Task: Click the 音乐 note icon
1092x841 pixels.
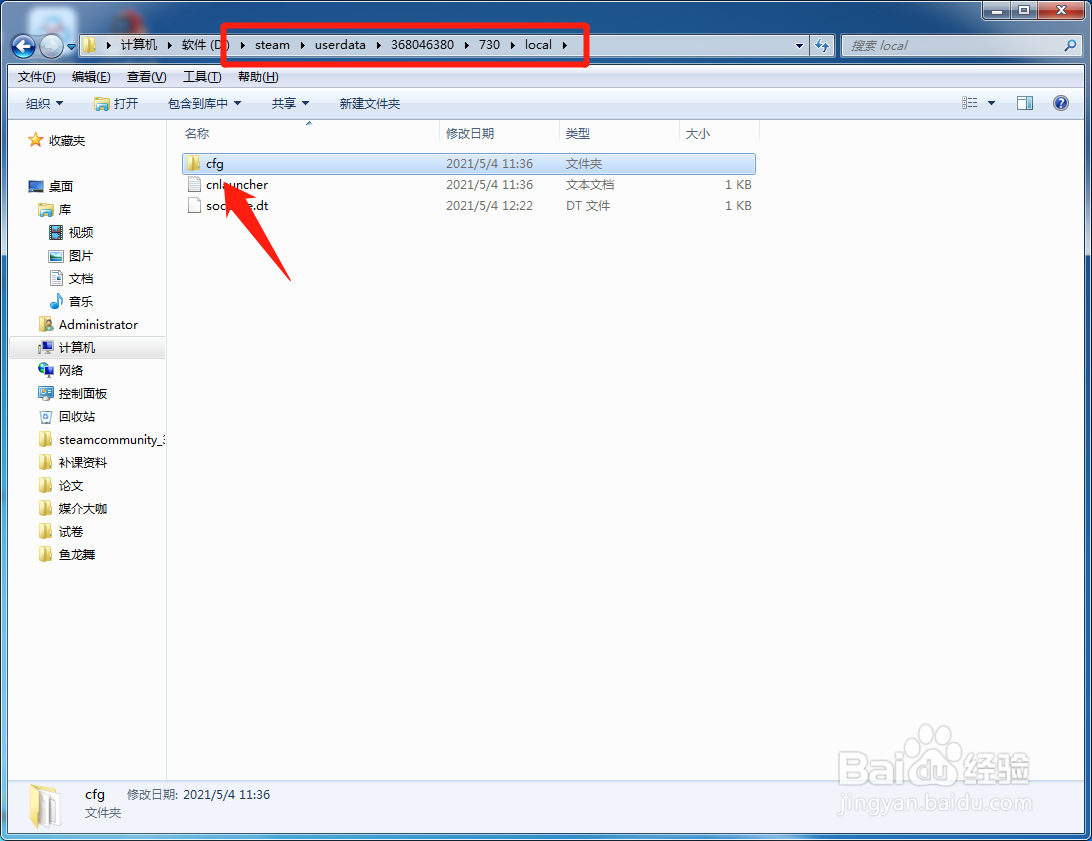Action: click(56, 301)
